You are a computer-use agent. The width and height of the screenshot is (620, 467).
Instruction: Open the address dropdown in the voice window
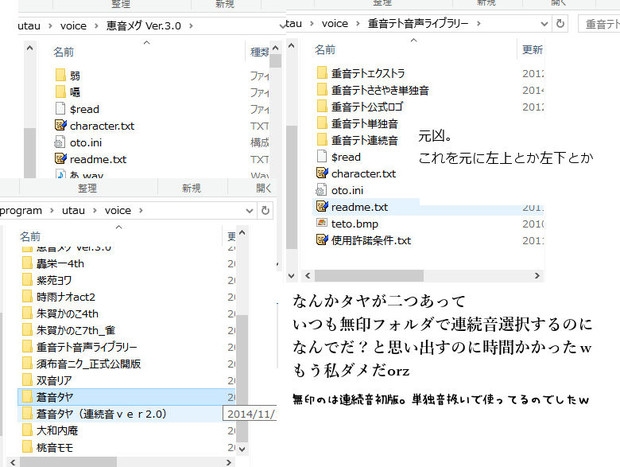point(250,211)
